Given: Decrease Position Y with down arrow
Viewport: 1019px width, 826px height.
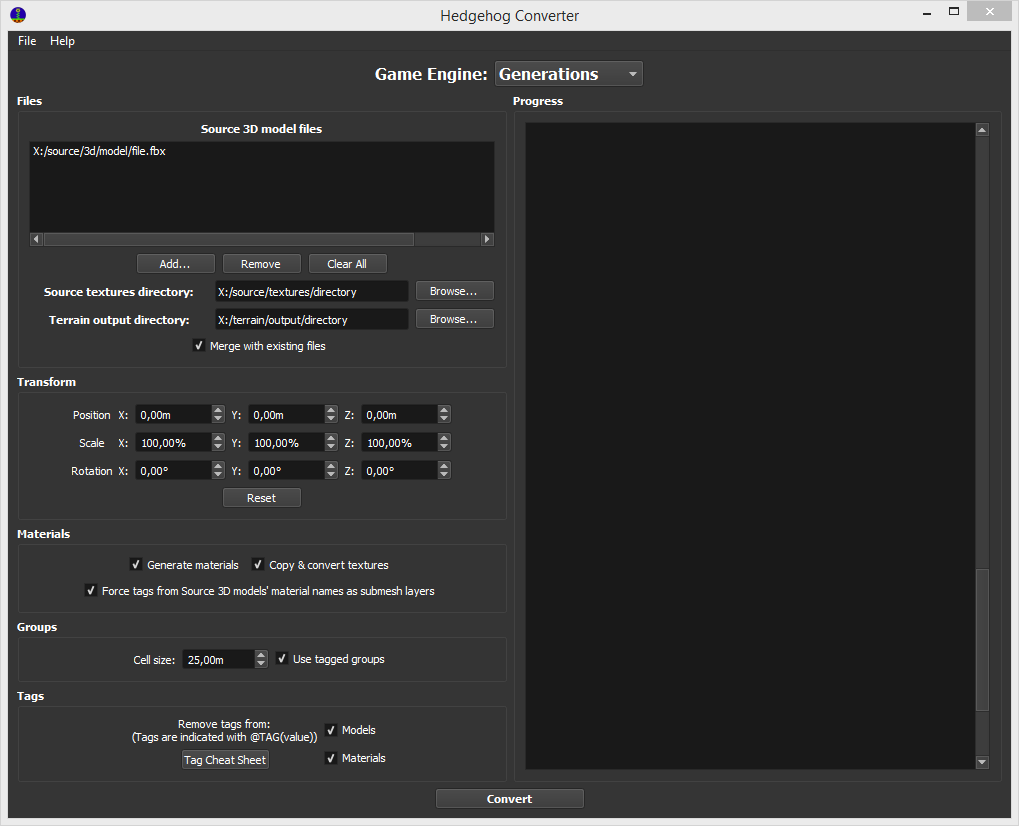Looking at the screenshot, I should (331, 419).
